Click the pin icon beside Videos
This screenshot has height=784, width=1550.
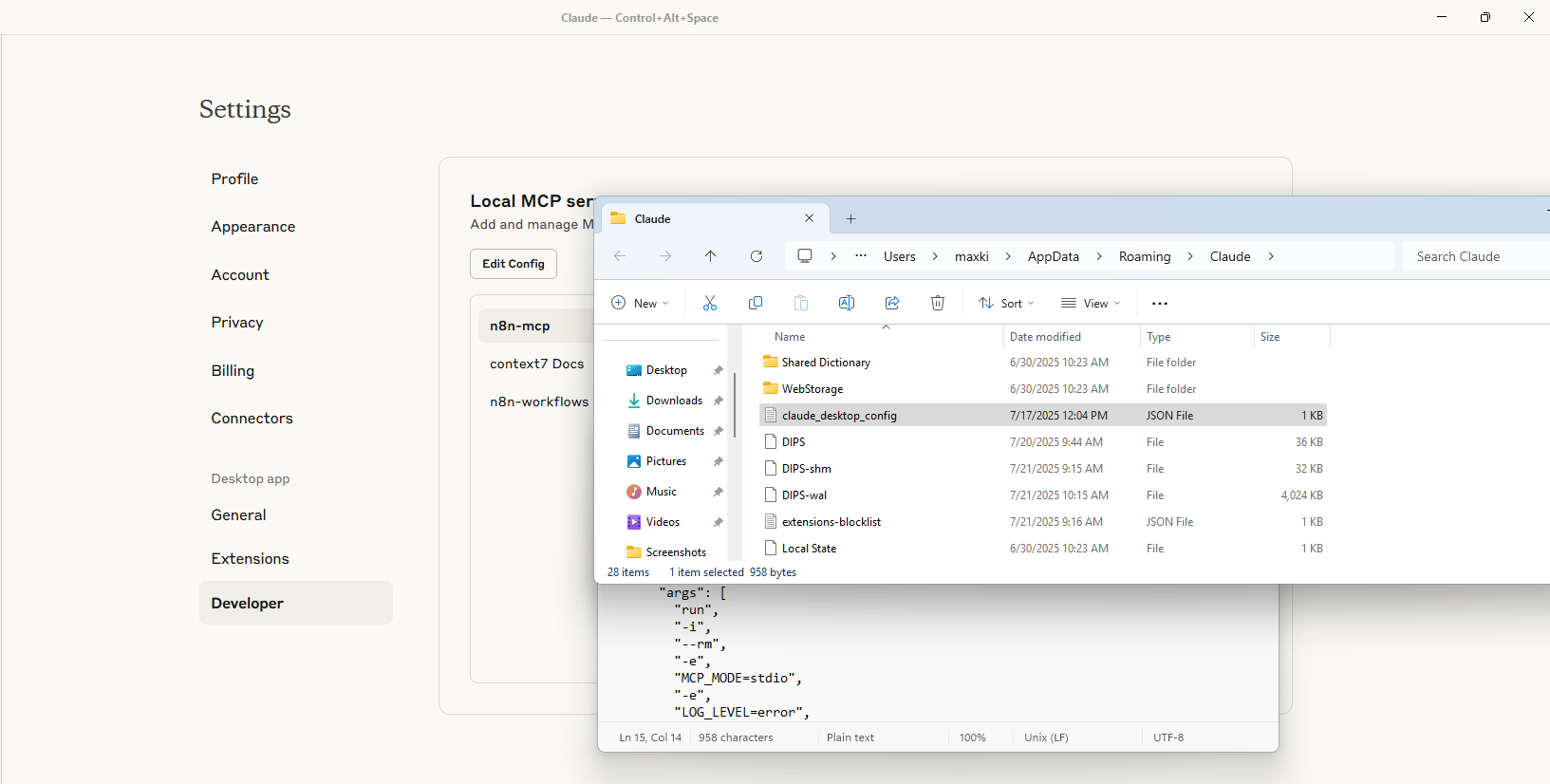(719, 522)
